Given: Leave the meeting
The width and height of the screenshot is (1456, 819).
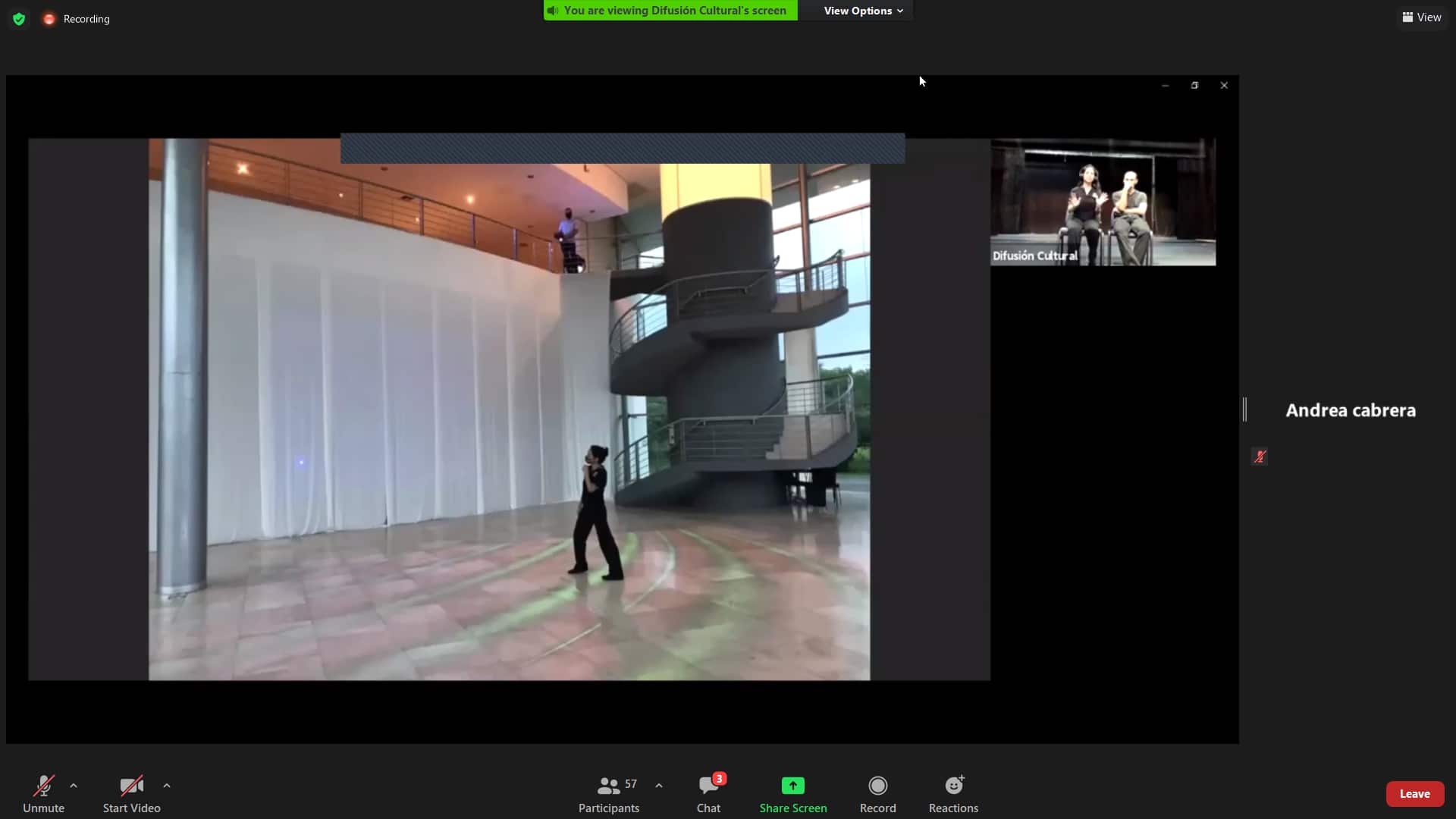Looking at the screenshot, I should point(1415,794).
